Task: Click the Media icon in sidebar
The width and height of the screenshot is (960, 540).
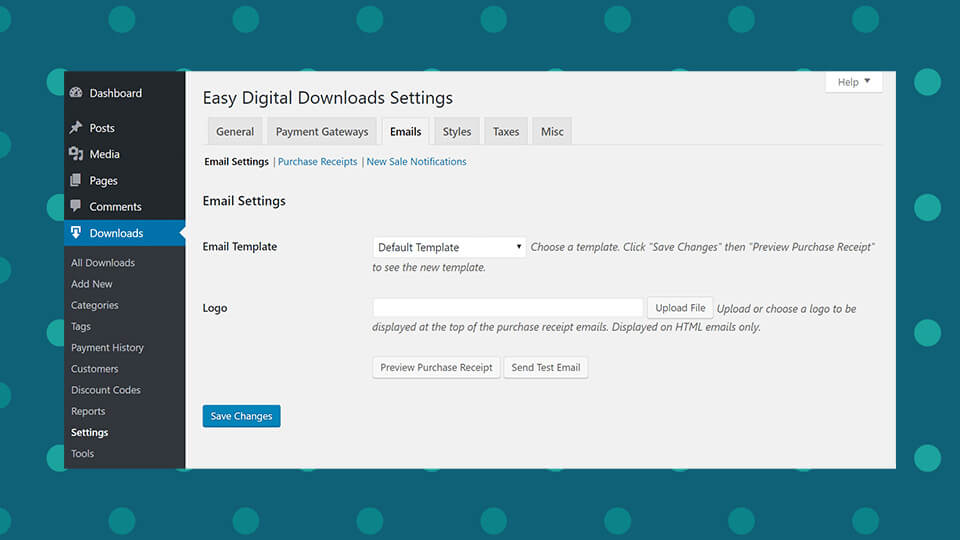Action: pos(76,154)
